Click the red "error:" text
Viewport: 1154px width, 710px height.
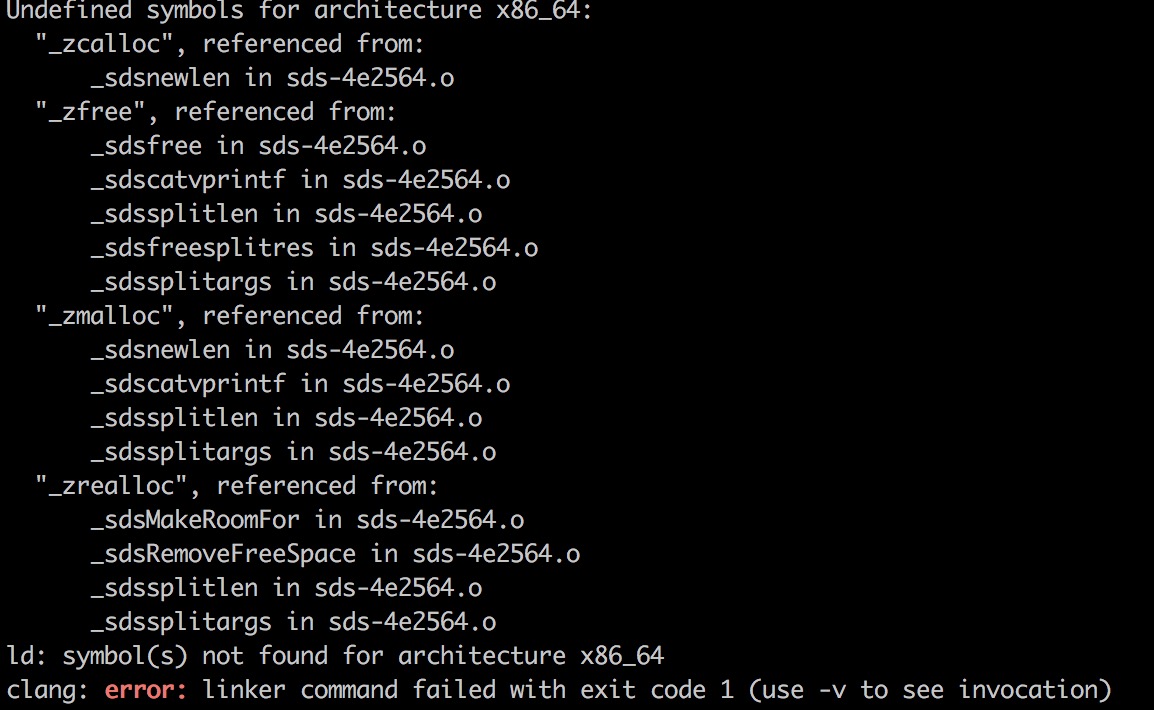(146, 690)
